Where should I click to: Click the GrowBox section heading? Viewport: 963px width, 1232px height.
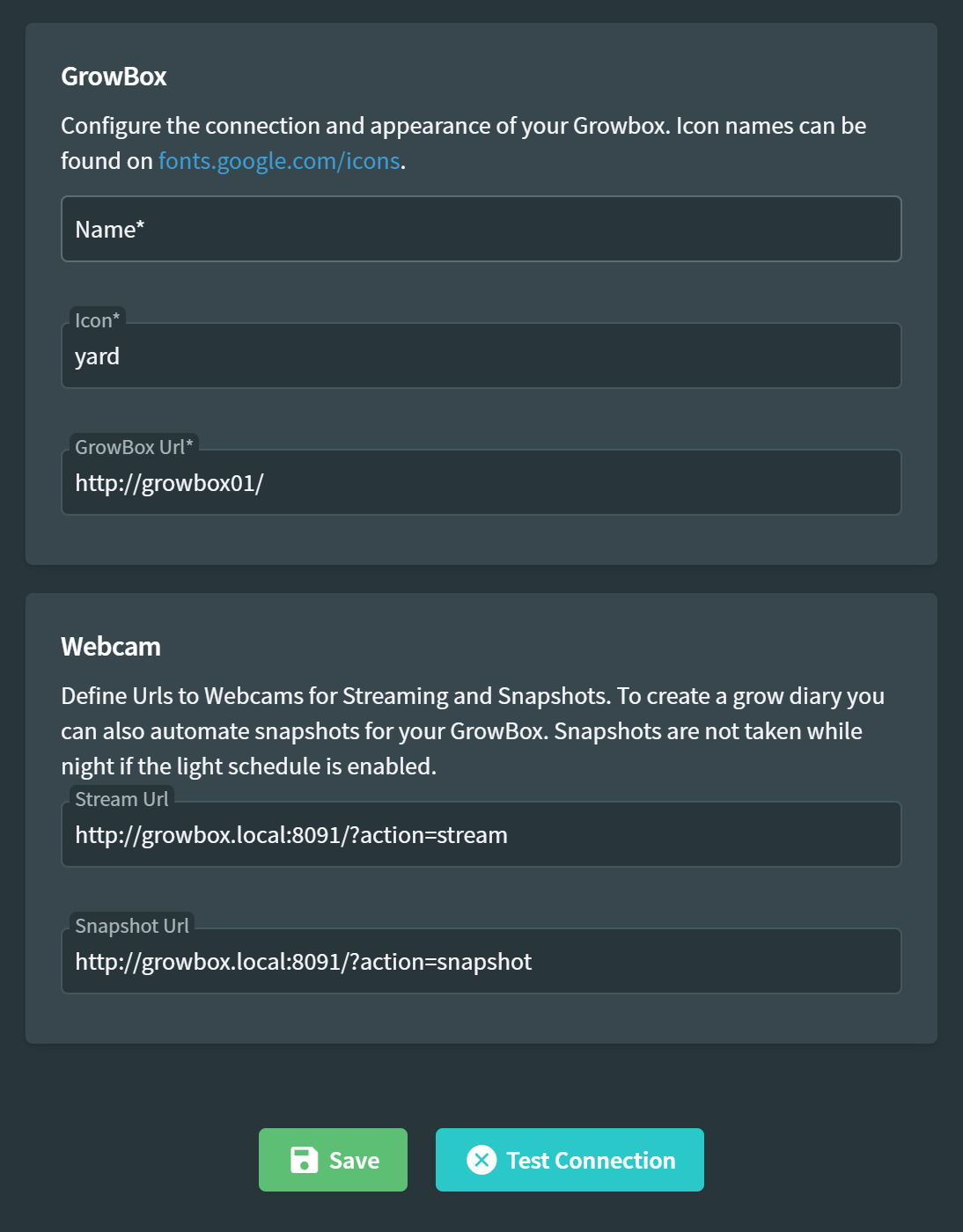coord(114,77)
